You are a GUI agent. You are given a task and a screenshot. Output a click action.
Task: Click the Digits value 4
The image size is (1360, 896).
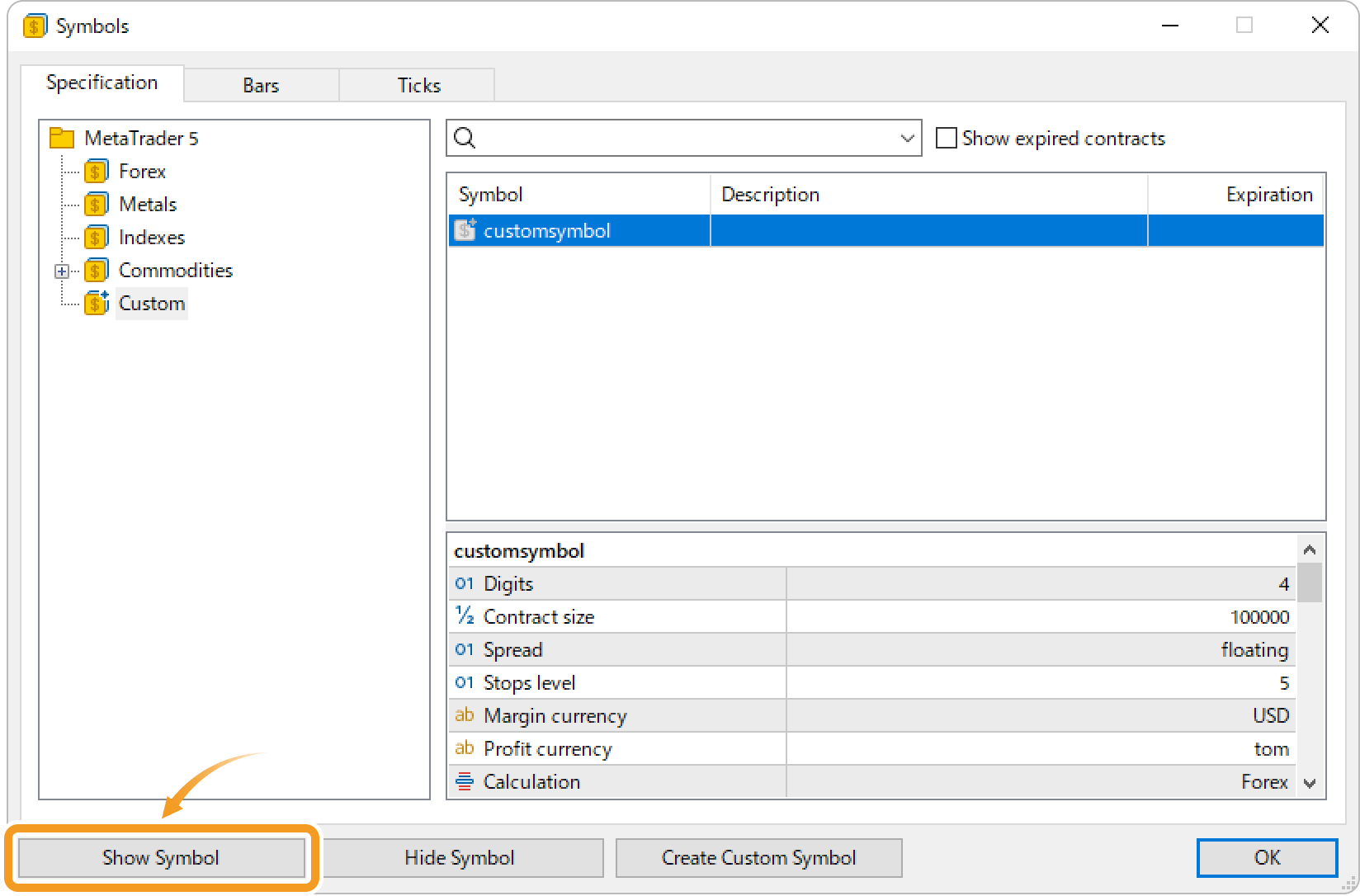click(x=1284, y=584)
